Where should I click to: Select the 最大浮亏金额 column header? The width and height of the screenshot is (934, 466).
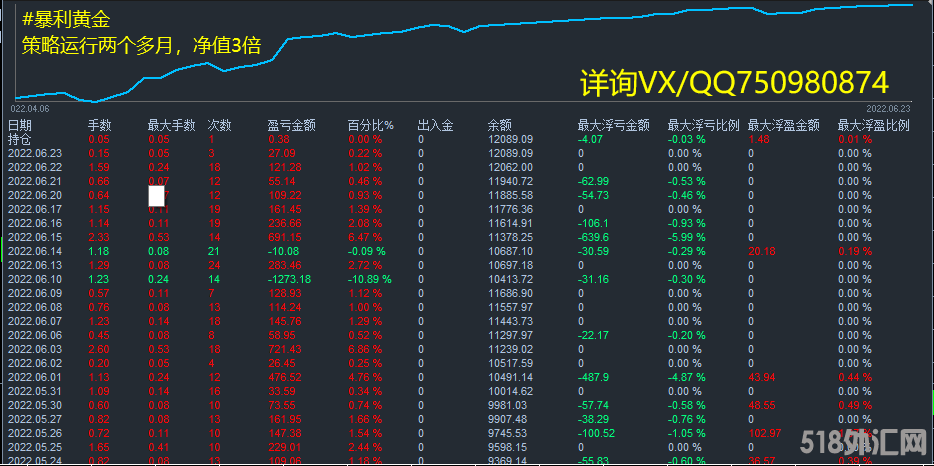(x=613, y=125)
